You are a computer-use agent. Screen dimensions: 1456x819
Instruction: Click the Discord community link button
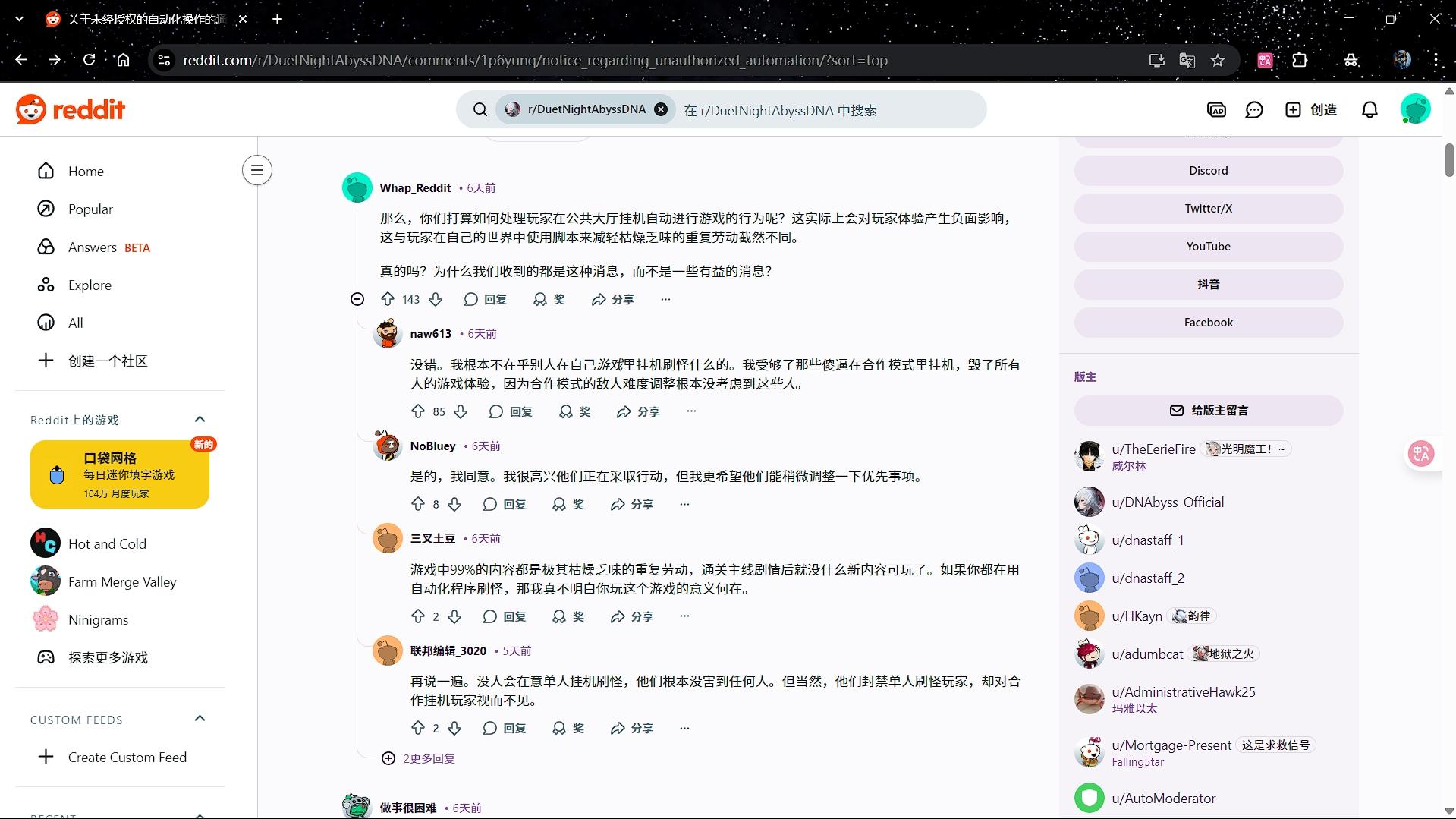(1208, 171)
